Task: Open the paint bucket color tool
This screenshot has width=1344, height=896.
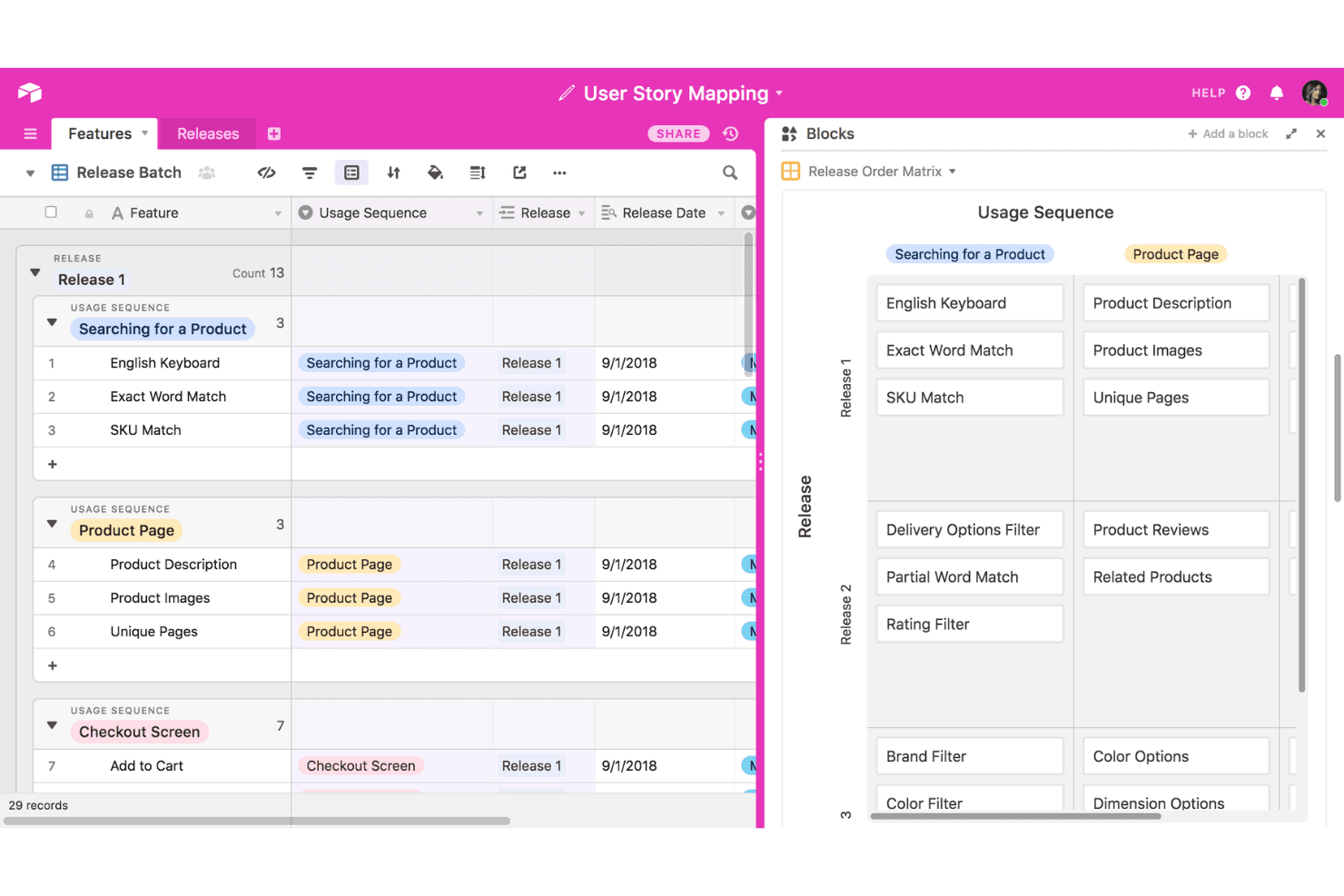Action: 436,172
